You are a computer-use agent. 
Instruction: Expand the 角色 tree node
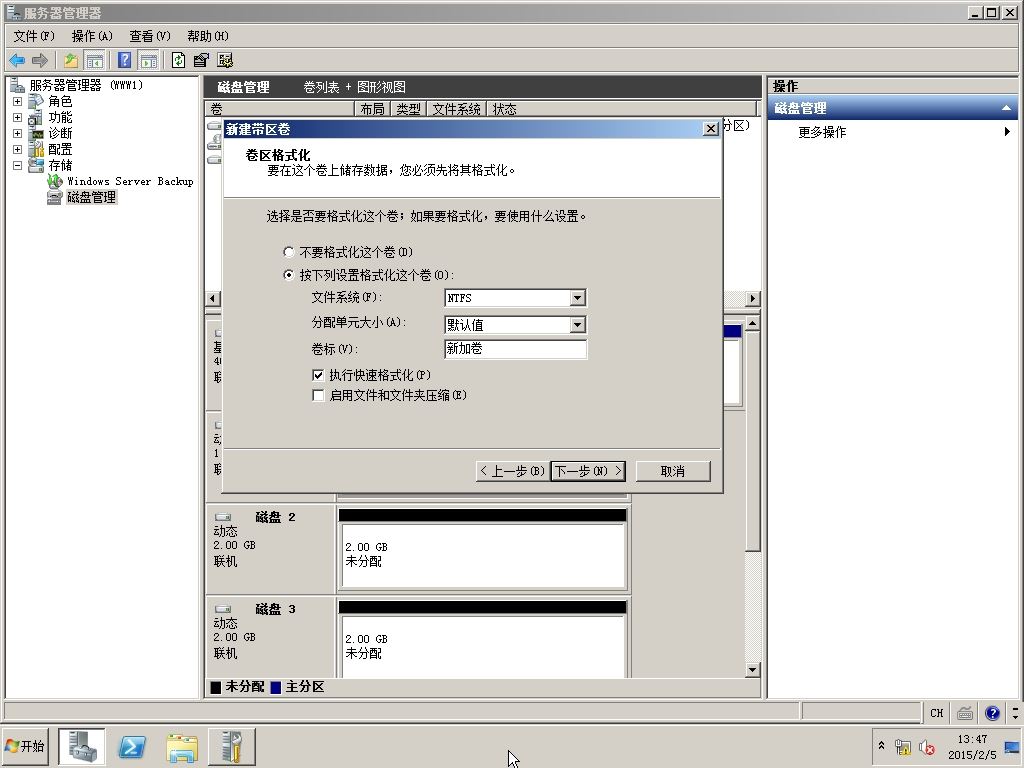[18, 102]
